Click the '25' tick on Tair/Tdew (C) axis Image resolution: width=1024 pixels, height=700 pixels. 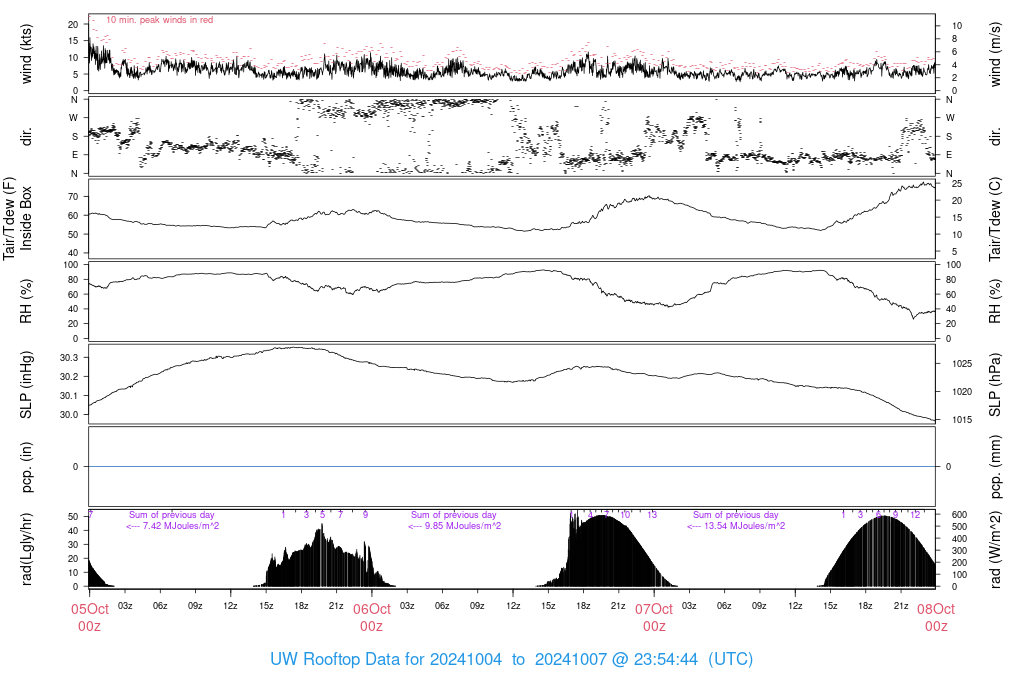point(957,184)
